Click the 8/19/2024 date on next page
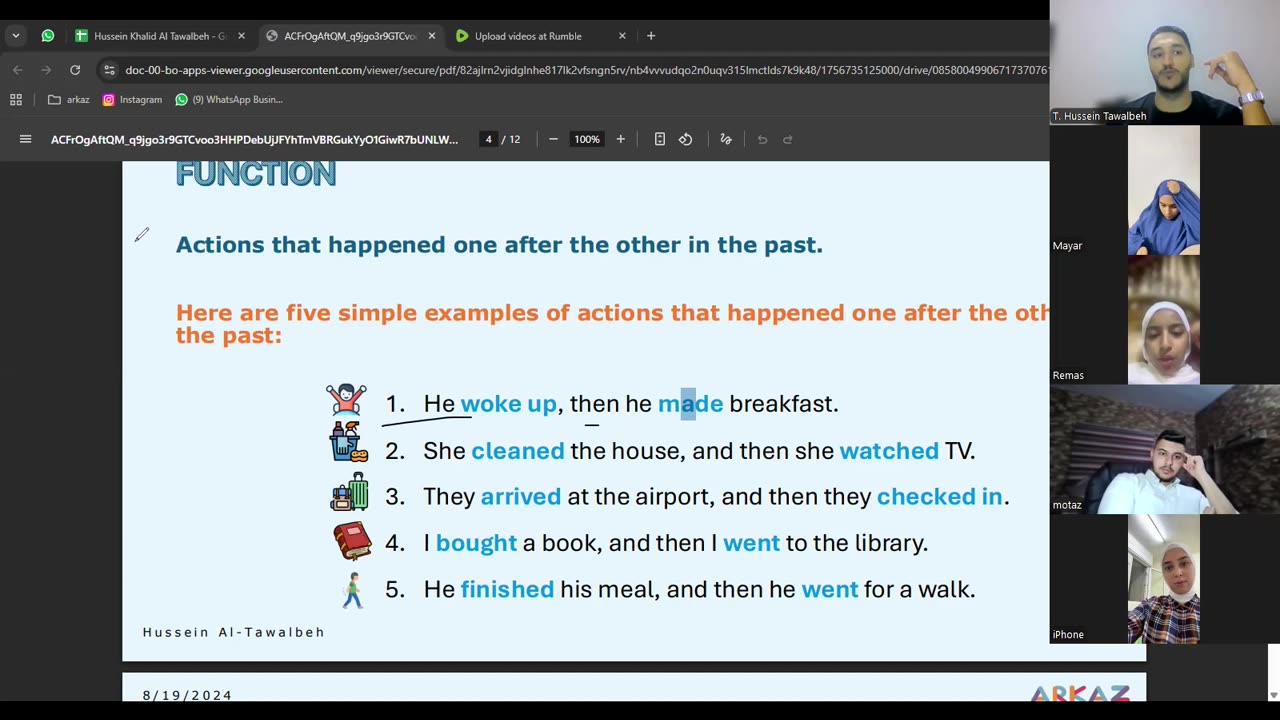 [187, 695]
